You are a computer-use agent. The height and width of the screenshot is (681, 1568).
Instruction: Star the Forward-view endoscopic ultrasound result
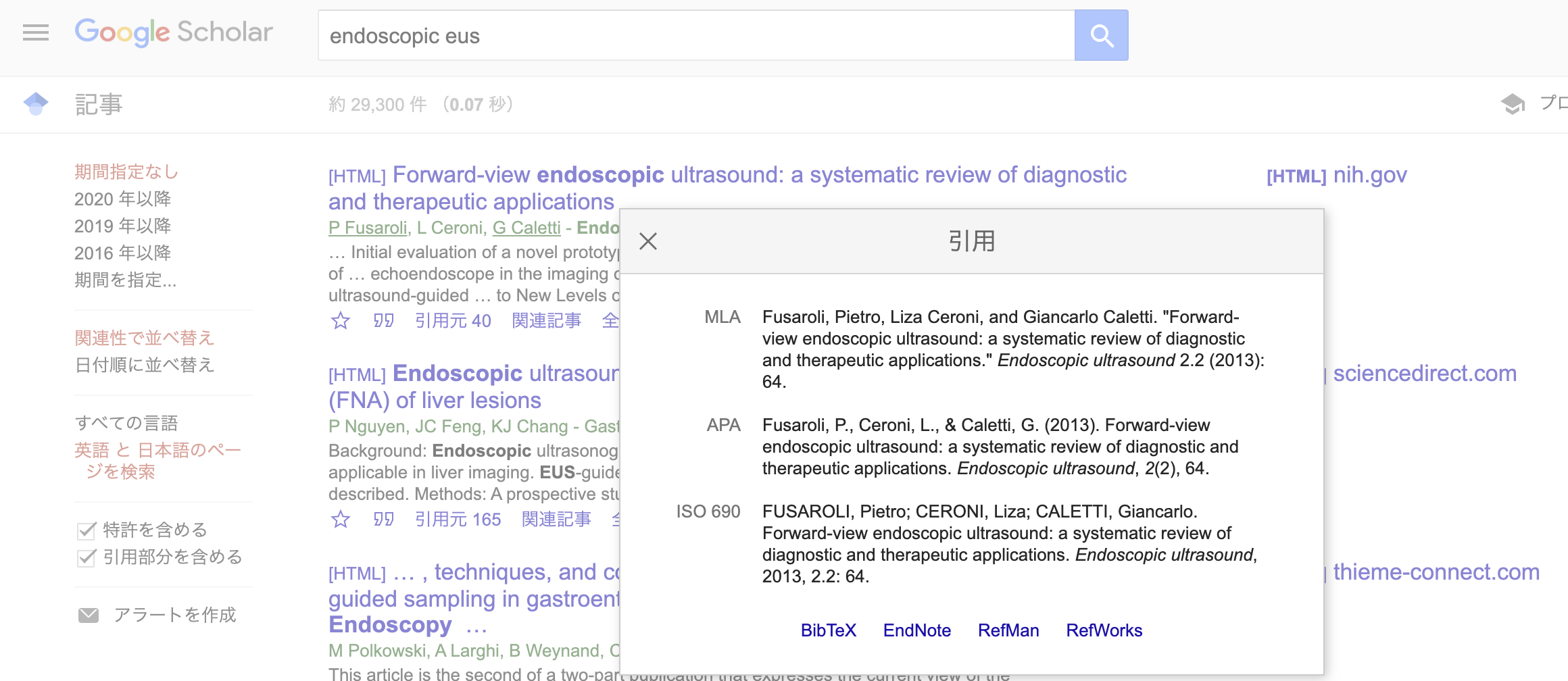[341, 321]
